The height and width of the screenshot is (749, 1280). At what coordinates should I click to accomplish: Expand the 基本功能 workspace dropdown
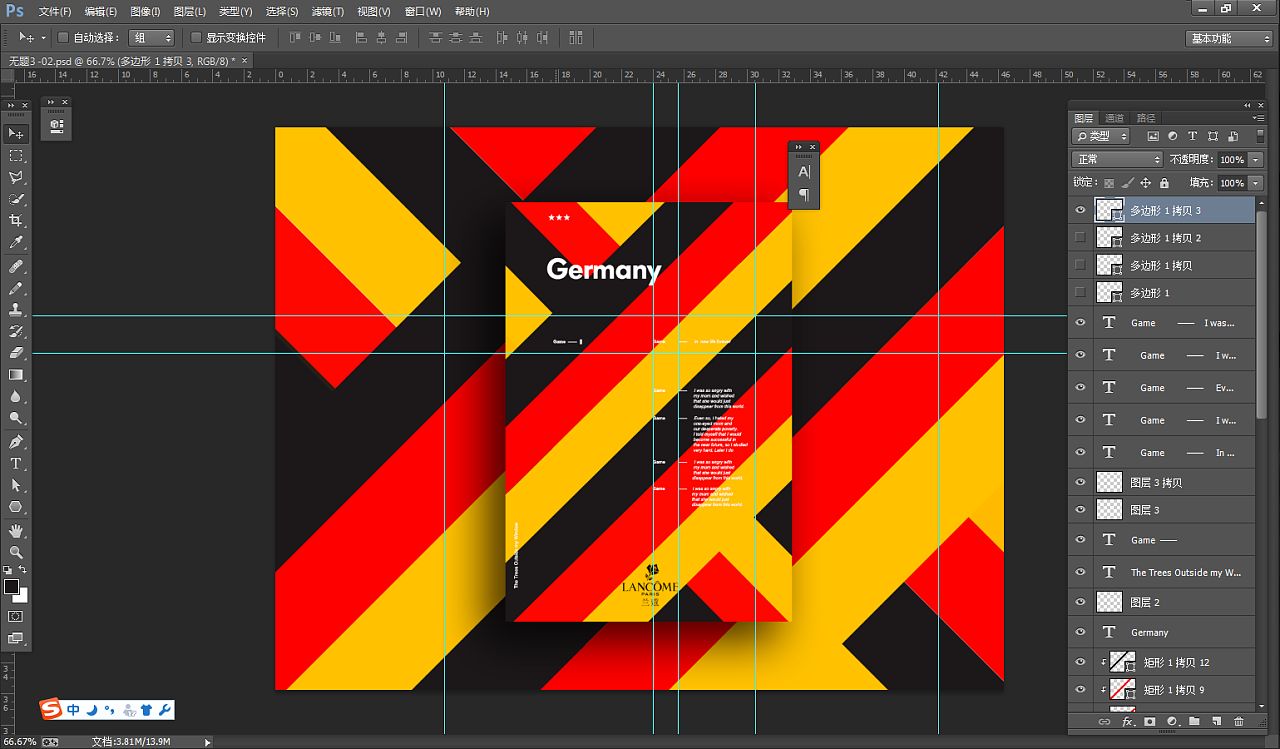click(x=1229, y=38)
